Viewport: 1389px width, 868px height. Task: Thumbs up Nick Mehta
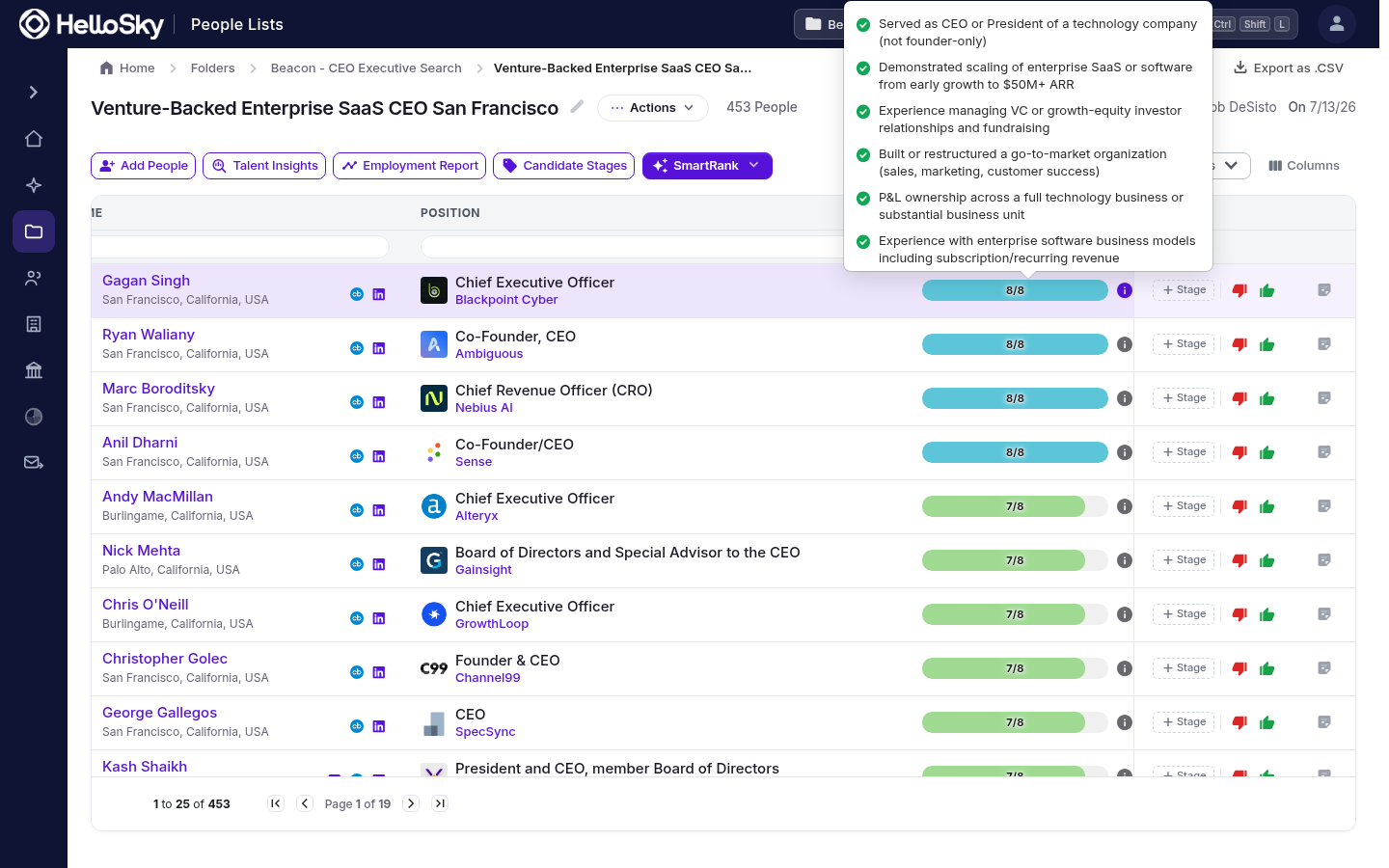pos(1267,560)
